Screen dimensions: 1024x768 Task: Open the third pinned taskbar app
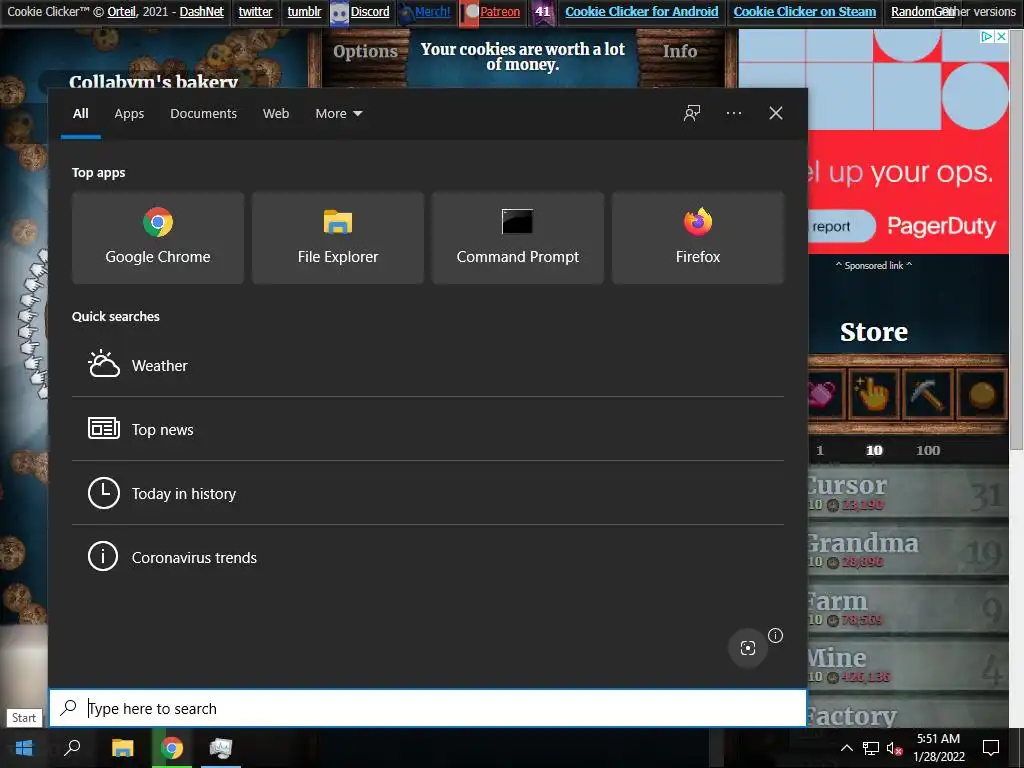tap(221, 748)
